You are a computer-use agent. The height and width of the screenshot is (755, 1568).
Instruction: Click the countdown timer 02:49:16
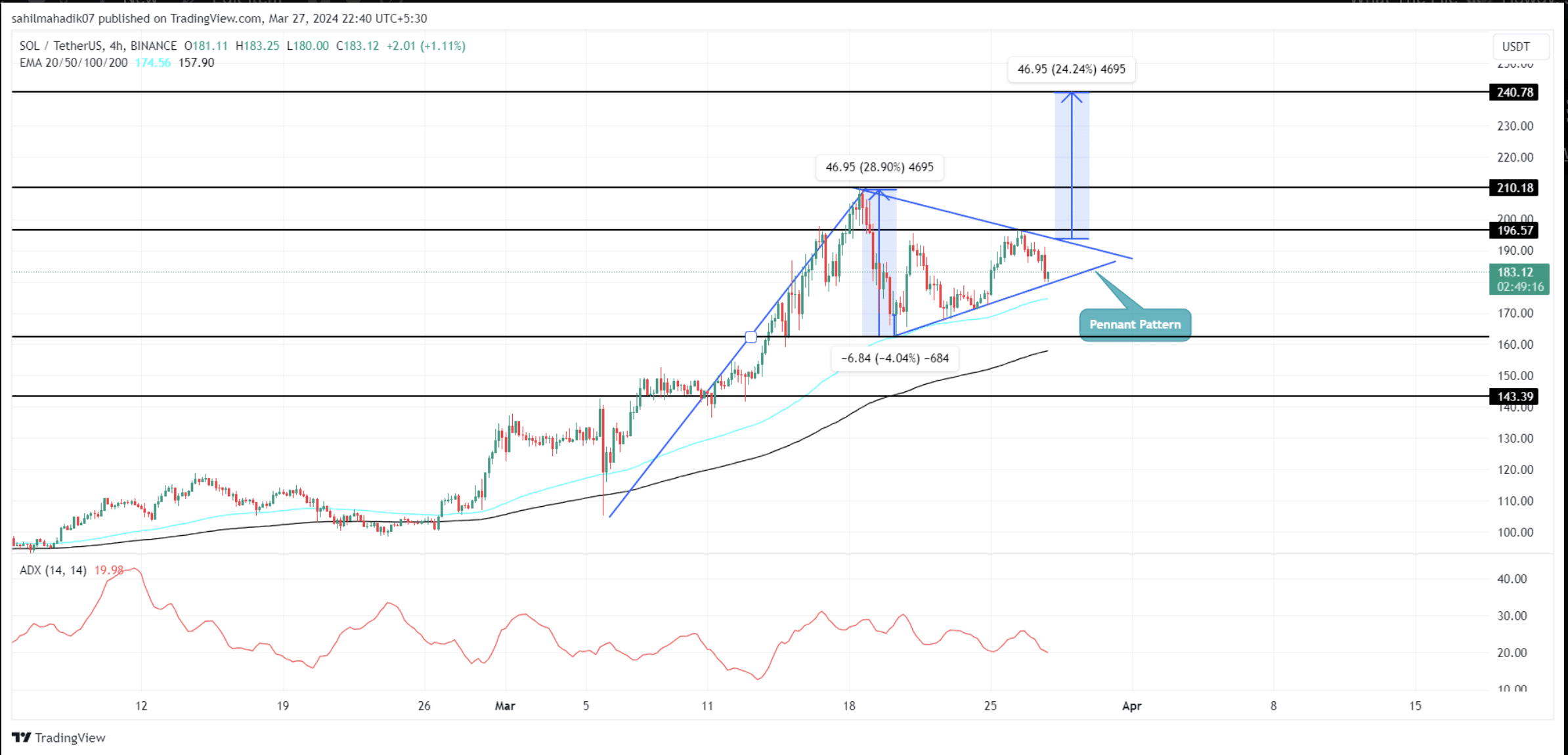tap(1520, 287)
